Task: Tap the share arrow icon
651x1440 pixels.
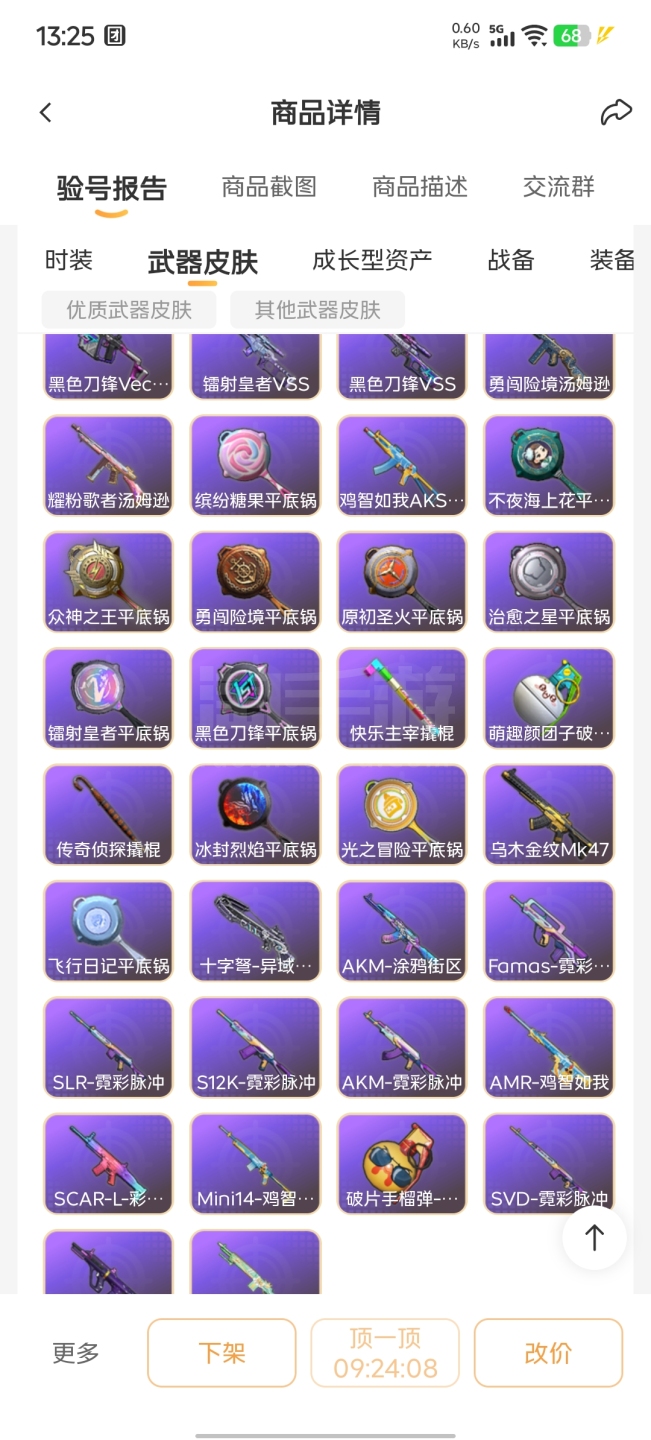Action: [x=616, y=112]
